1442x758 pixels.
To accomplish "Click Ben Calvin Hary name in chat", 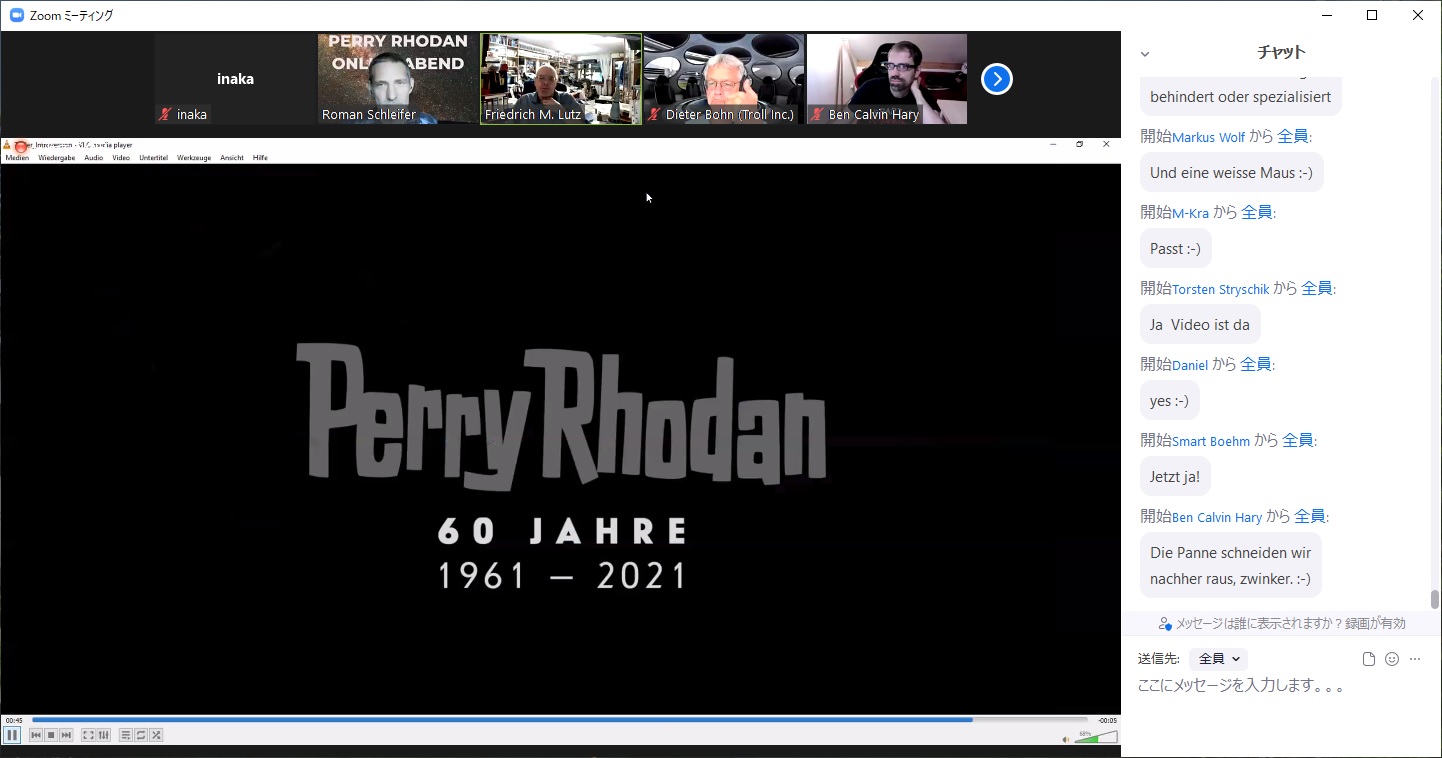I will (x=1217, y=517).
